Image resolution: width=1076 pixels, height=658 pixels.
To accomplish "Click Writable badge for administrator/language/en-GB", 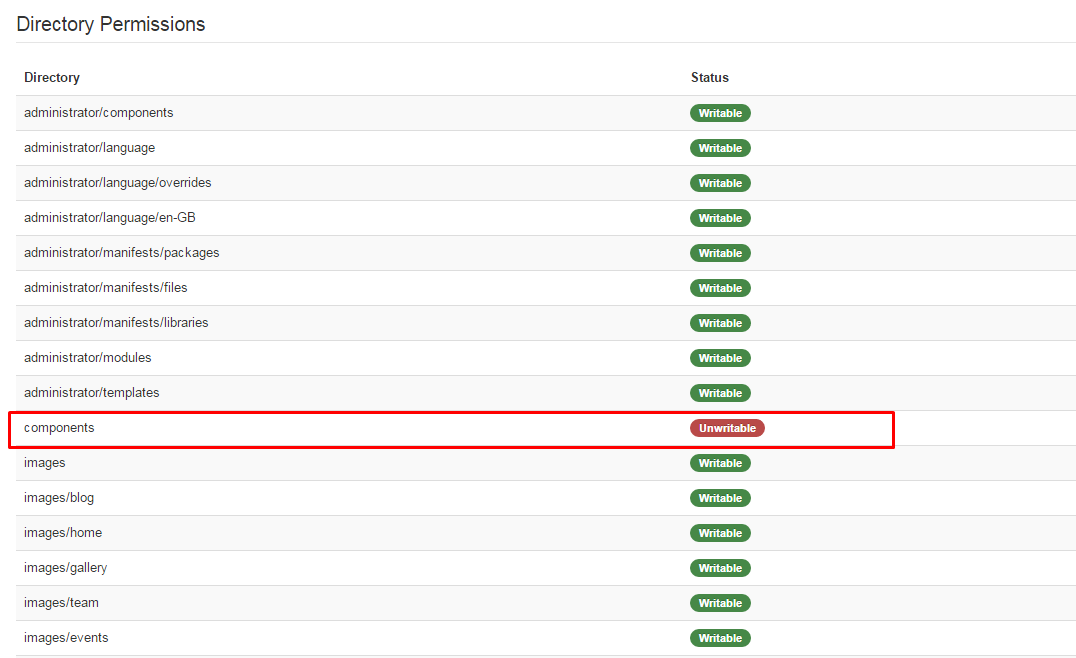I will 720,218.
